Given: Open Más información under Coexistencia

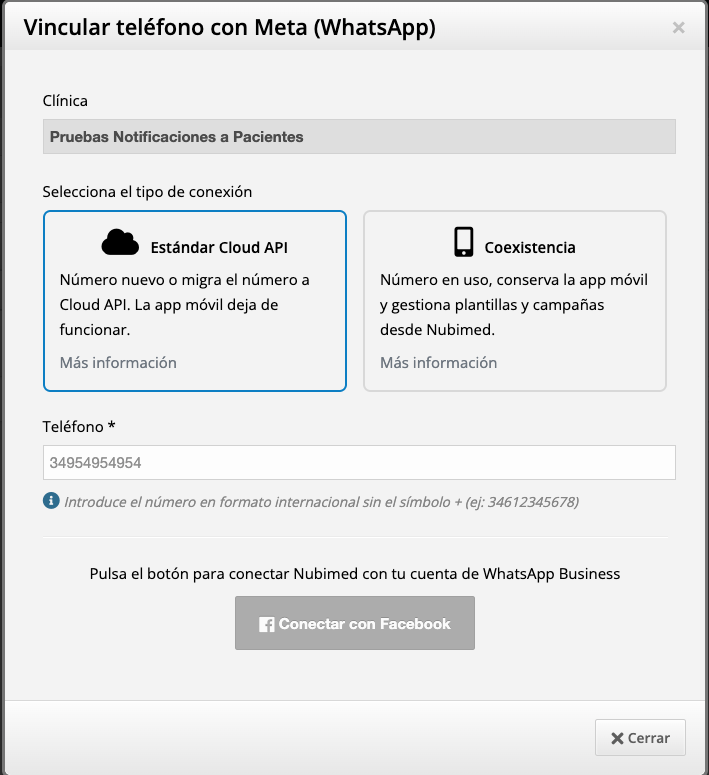Looking at the screenshot, I should tap(439, 363).
